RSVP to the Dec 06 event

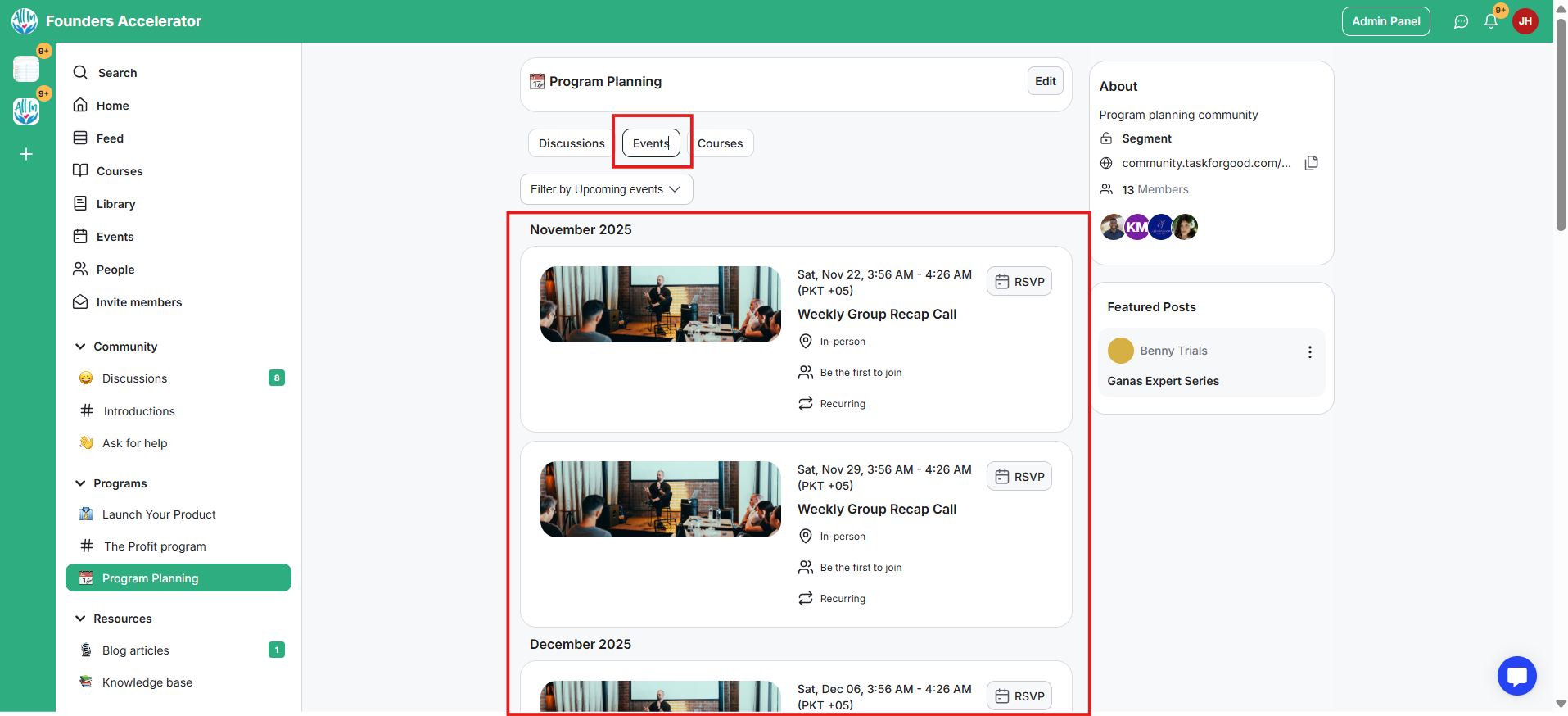pos(1019,696)
